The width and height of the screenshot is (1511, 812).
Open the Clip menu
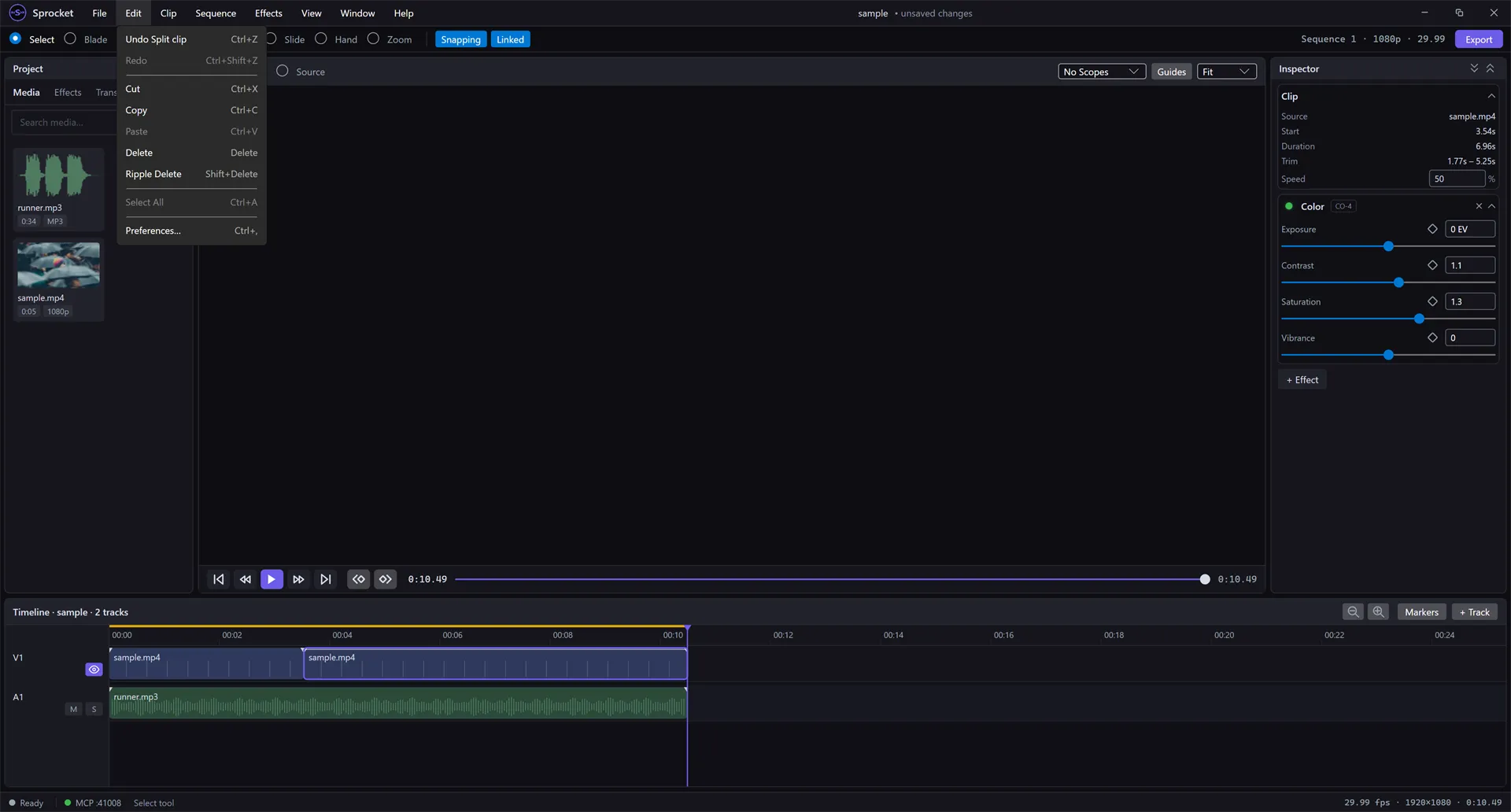(x=168, y=13)
